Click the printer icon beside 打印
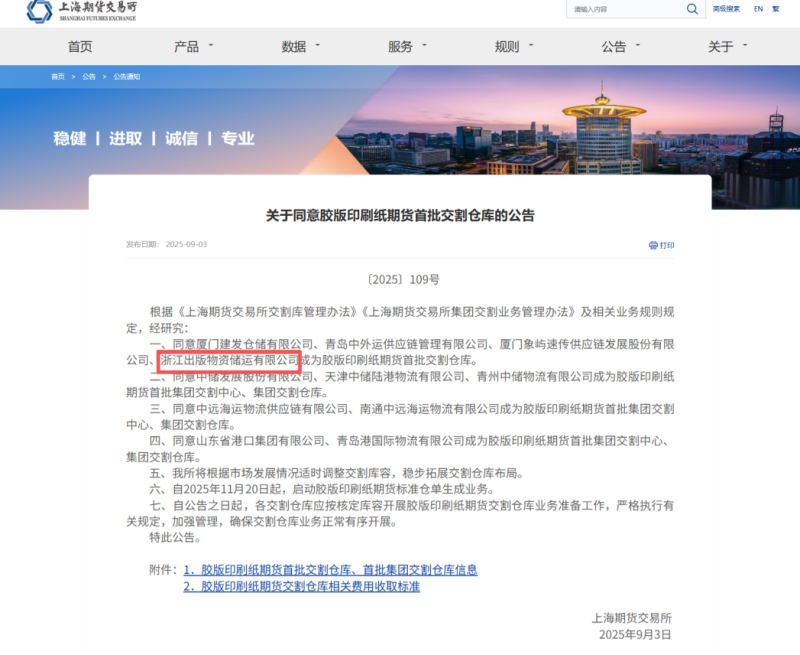This screenshot has width=800, height=655. [653, 245]
